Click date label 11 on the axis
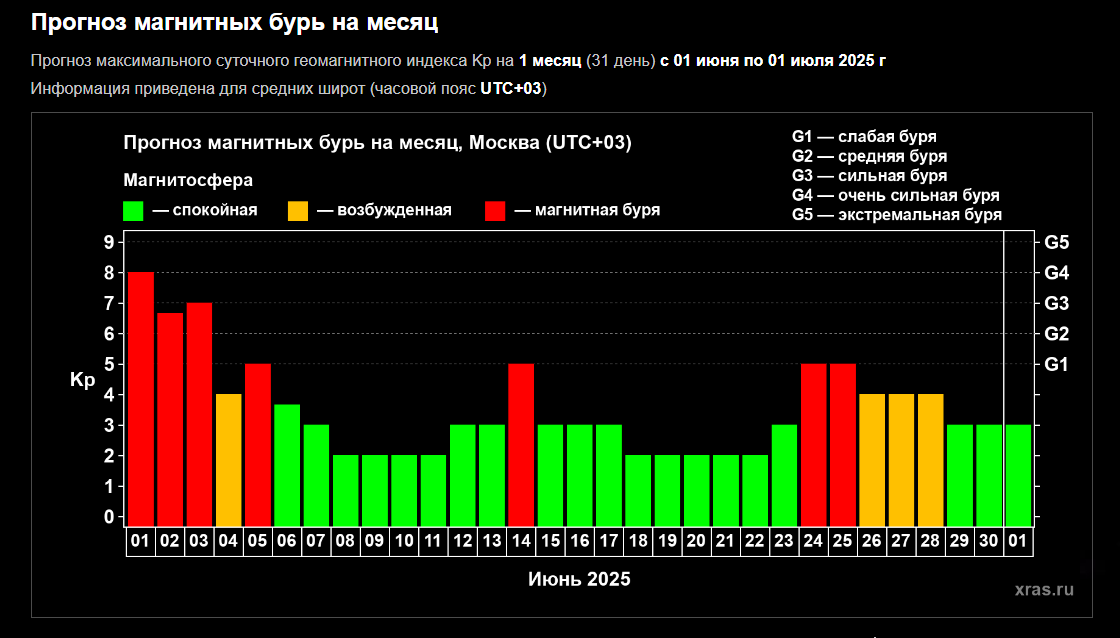Viewport: 1120px width, 638px height. point(433,541)
